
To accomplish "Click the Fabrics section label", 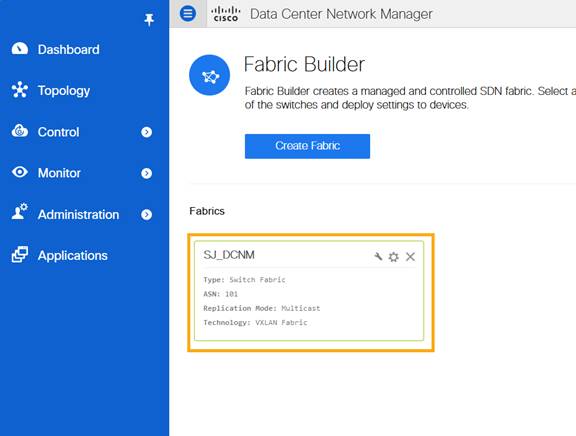I will coord(207,211).
